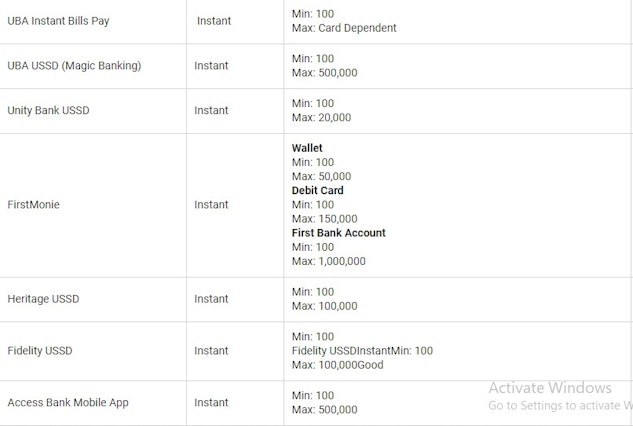
Task: Click the Heritage USSD method name
Action: [x=43, y=299]
